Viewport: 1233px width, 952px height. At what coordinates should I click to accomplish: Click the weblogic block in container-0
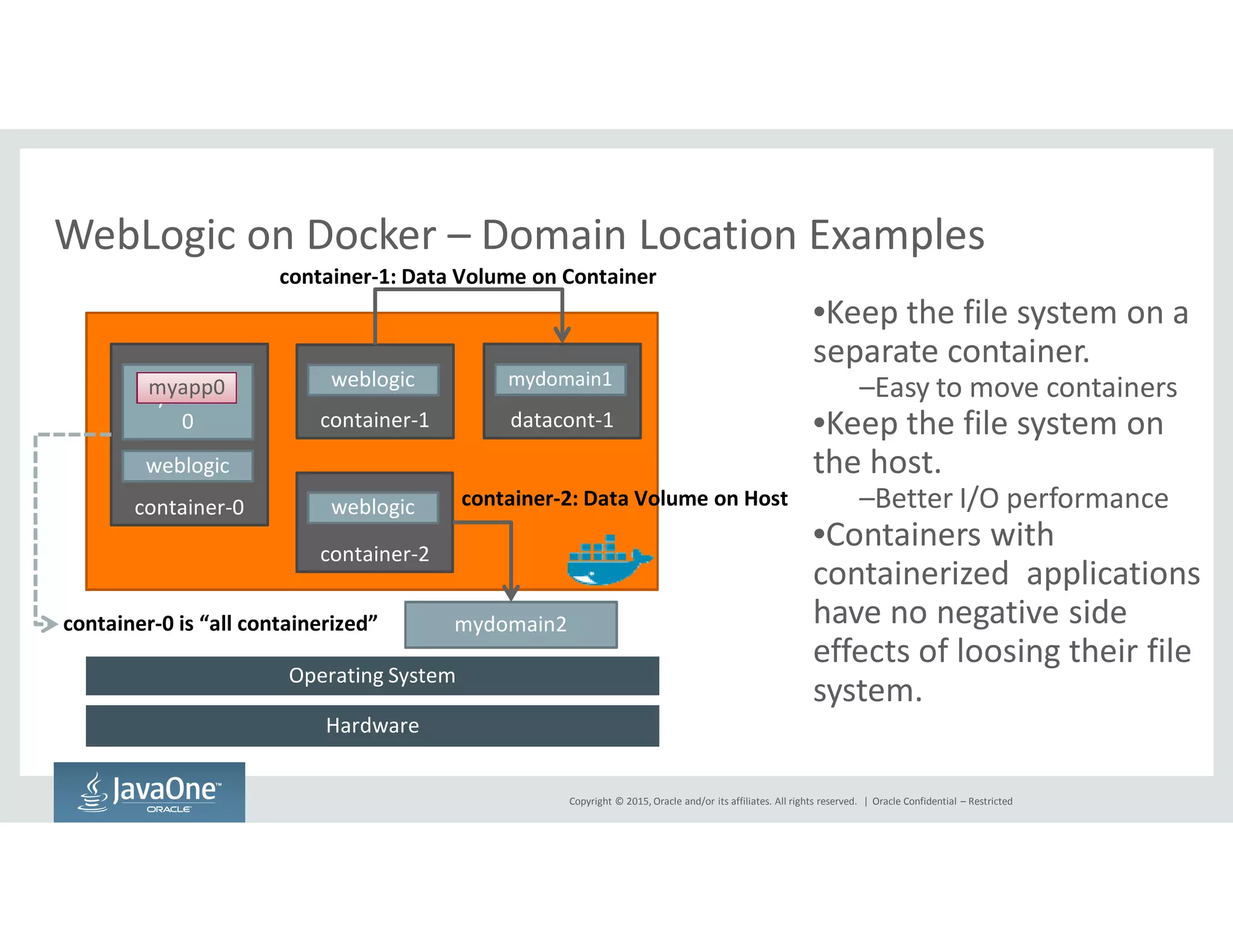[187, 466]
